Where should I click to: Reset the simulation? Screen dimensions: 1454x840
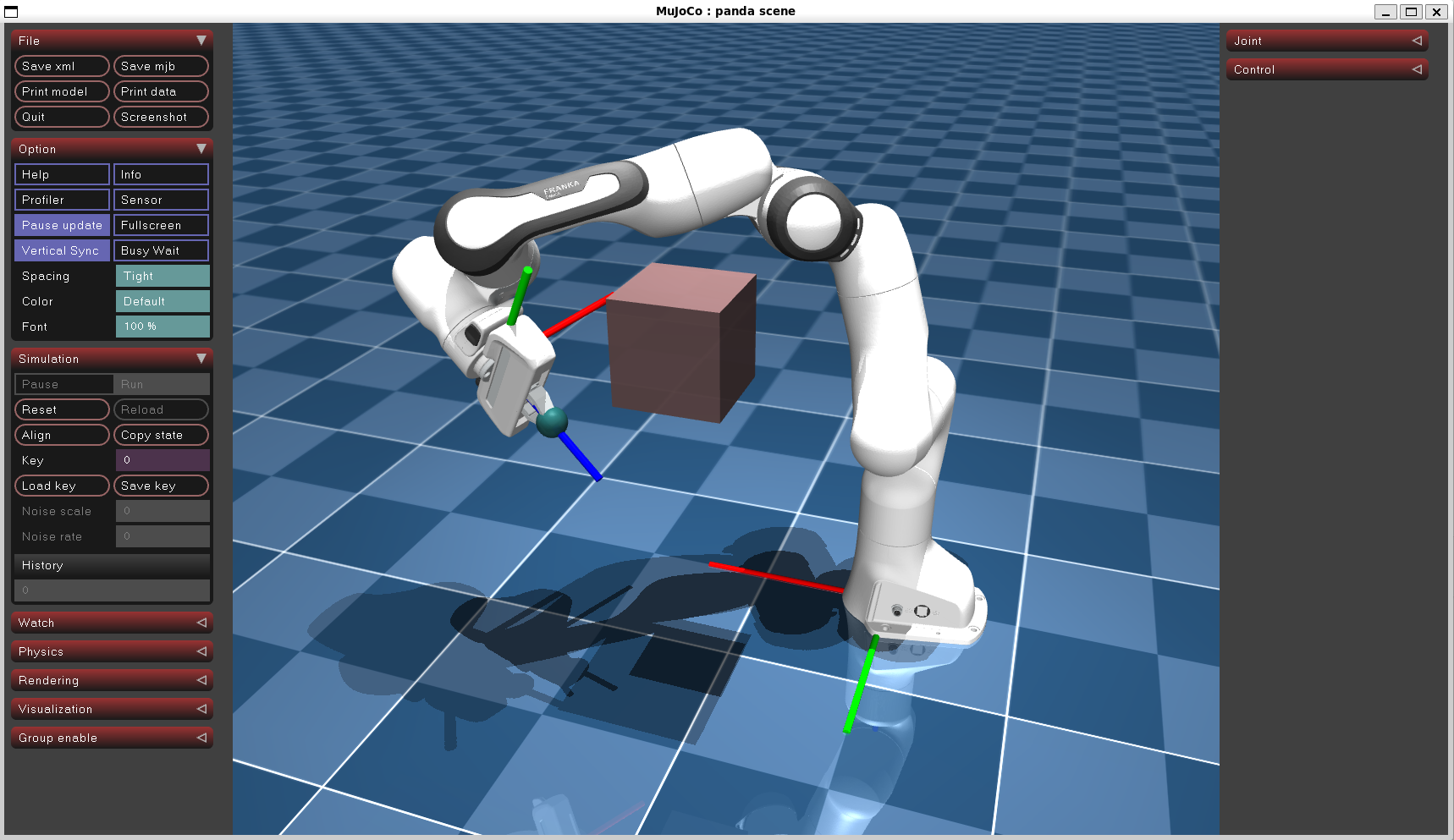pos(62,409)
